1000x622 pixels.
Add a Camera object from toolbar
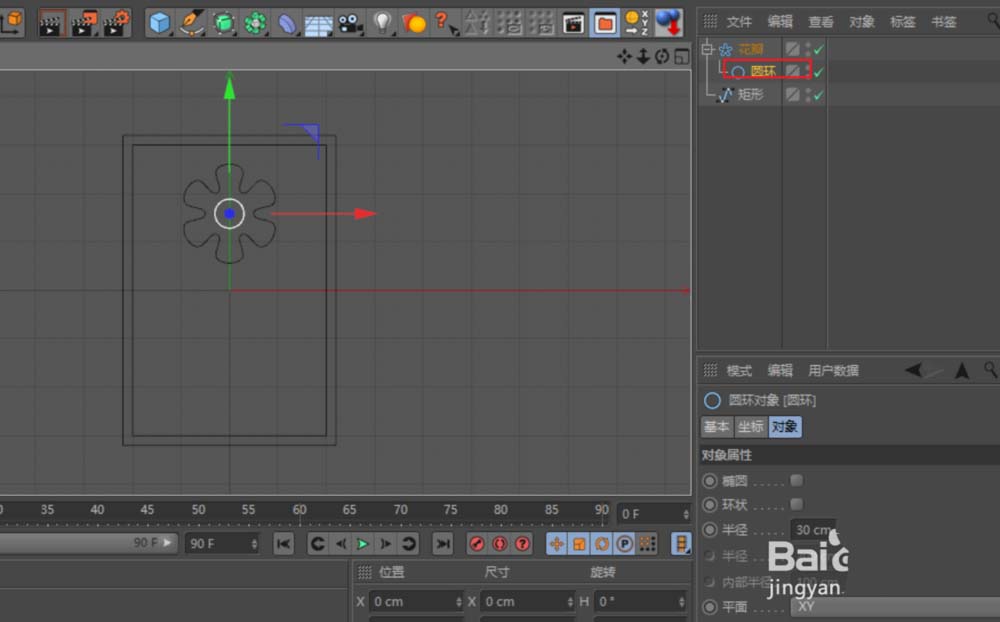point(349,22)
